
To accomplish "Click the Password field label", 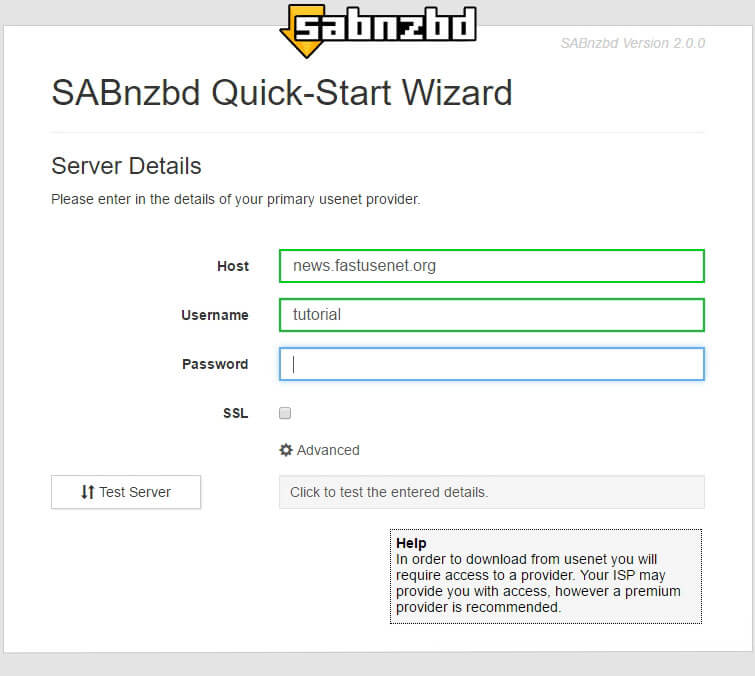I will [215, 364].
